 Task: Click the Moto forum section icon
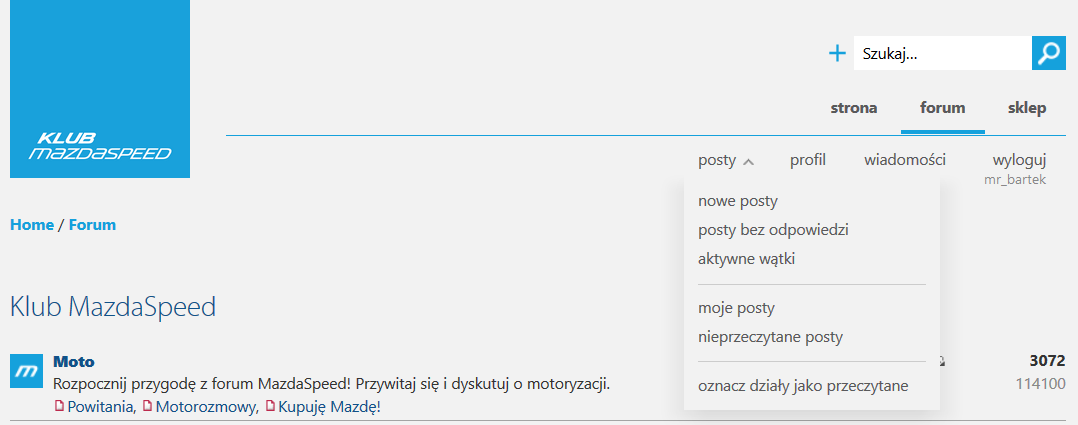coord(25,371)
